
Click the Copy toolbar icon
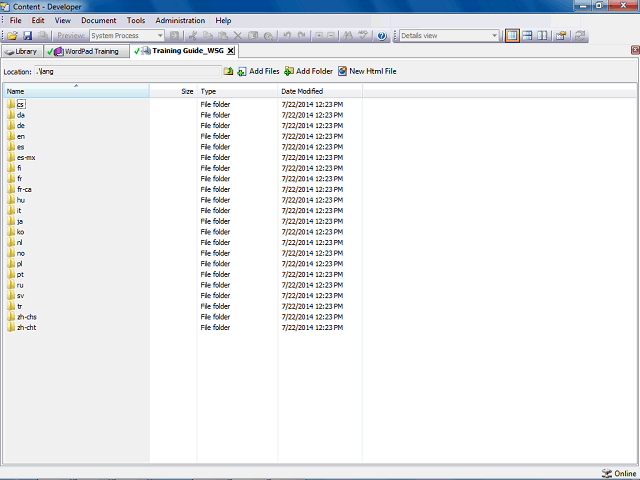pyautogui.click(x=208, y=36)
